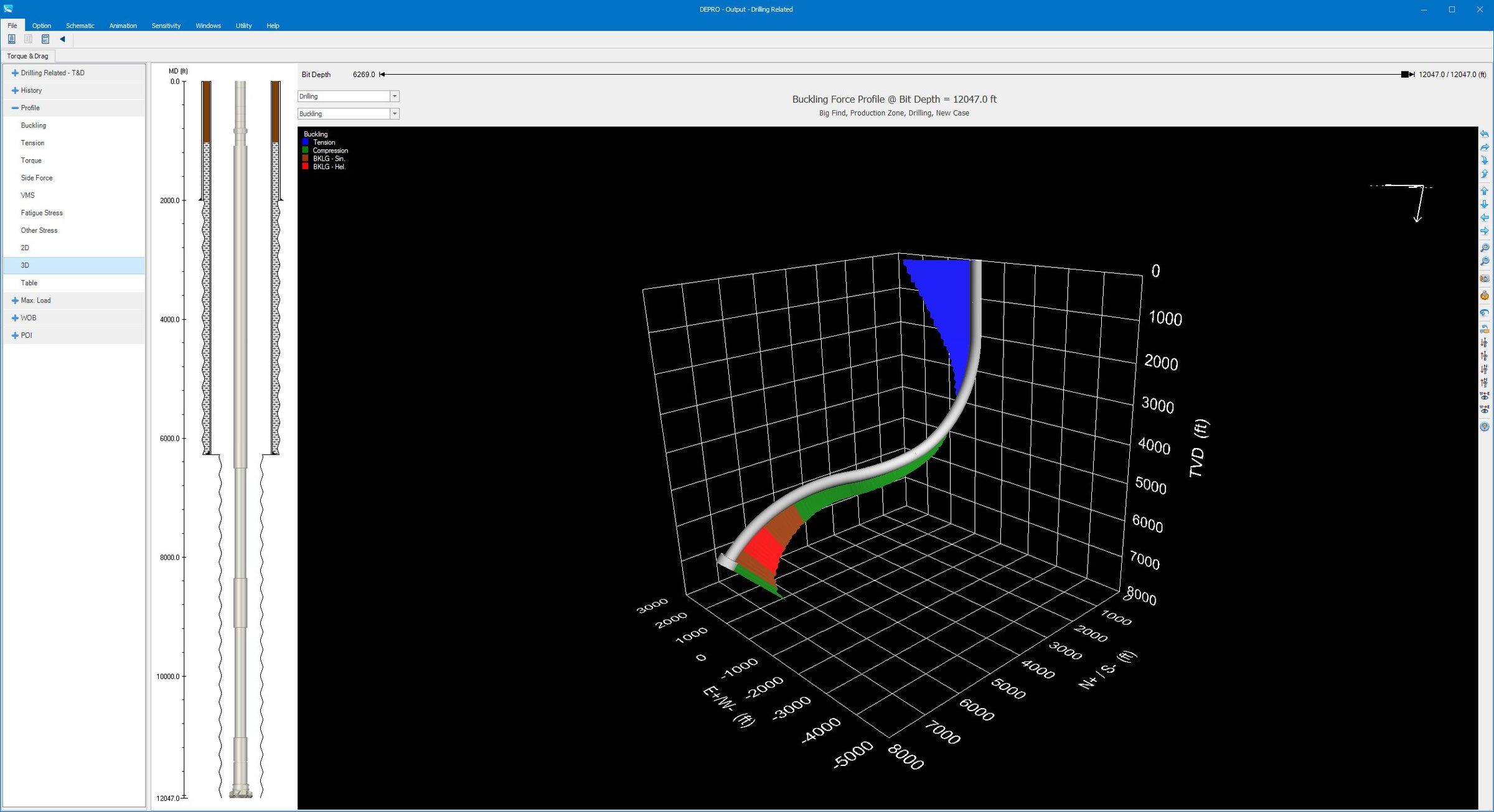Expand the Max. Load tree node
The image size is (1494, 812).
pyautogui.click(x=15, y=301)
